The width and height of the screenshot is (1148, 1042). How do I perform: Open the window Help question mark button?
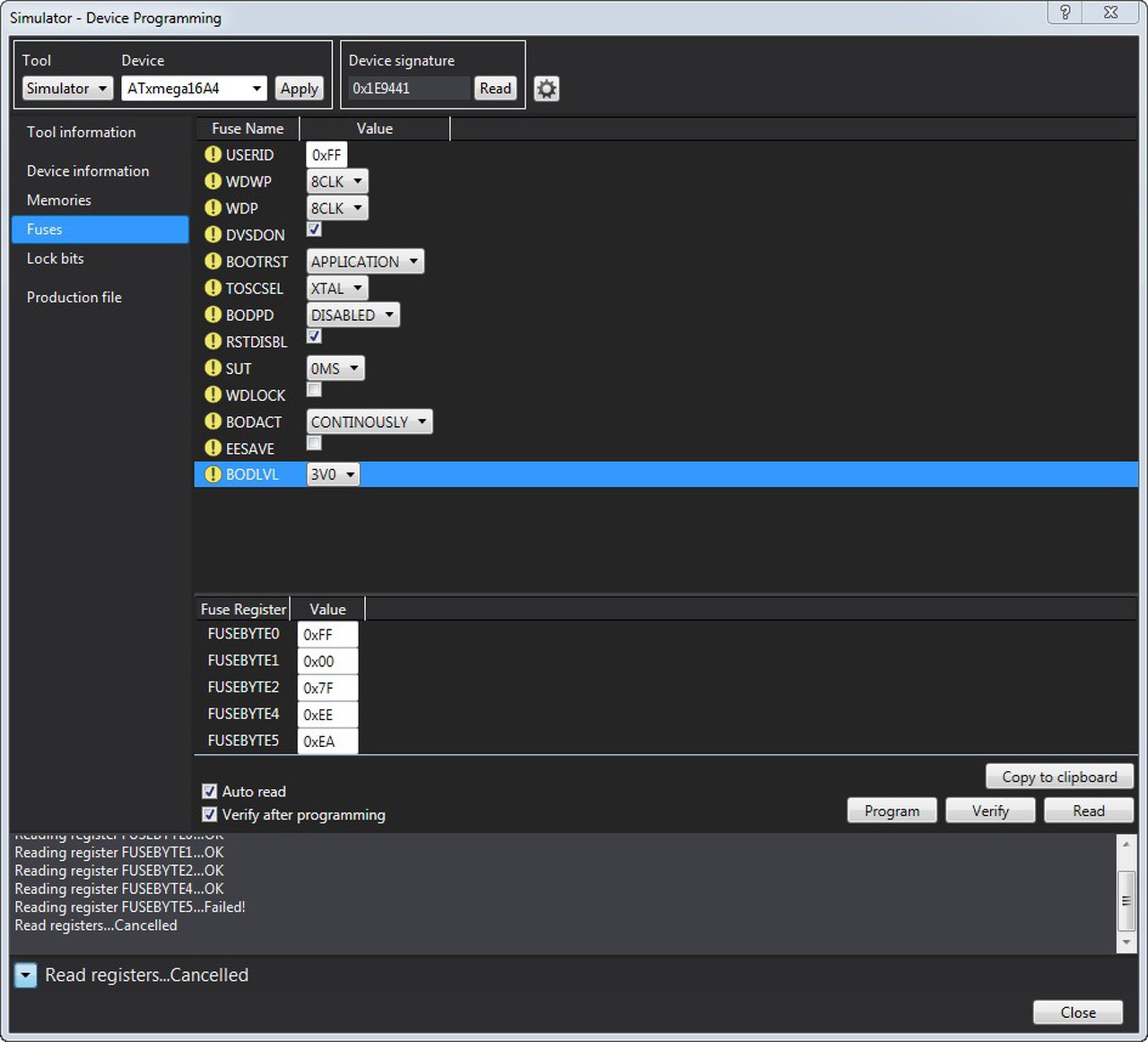point(1065,12)
